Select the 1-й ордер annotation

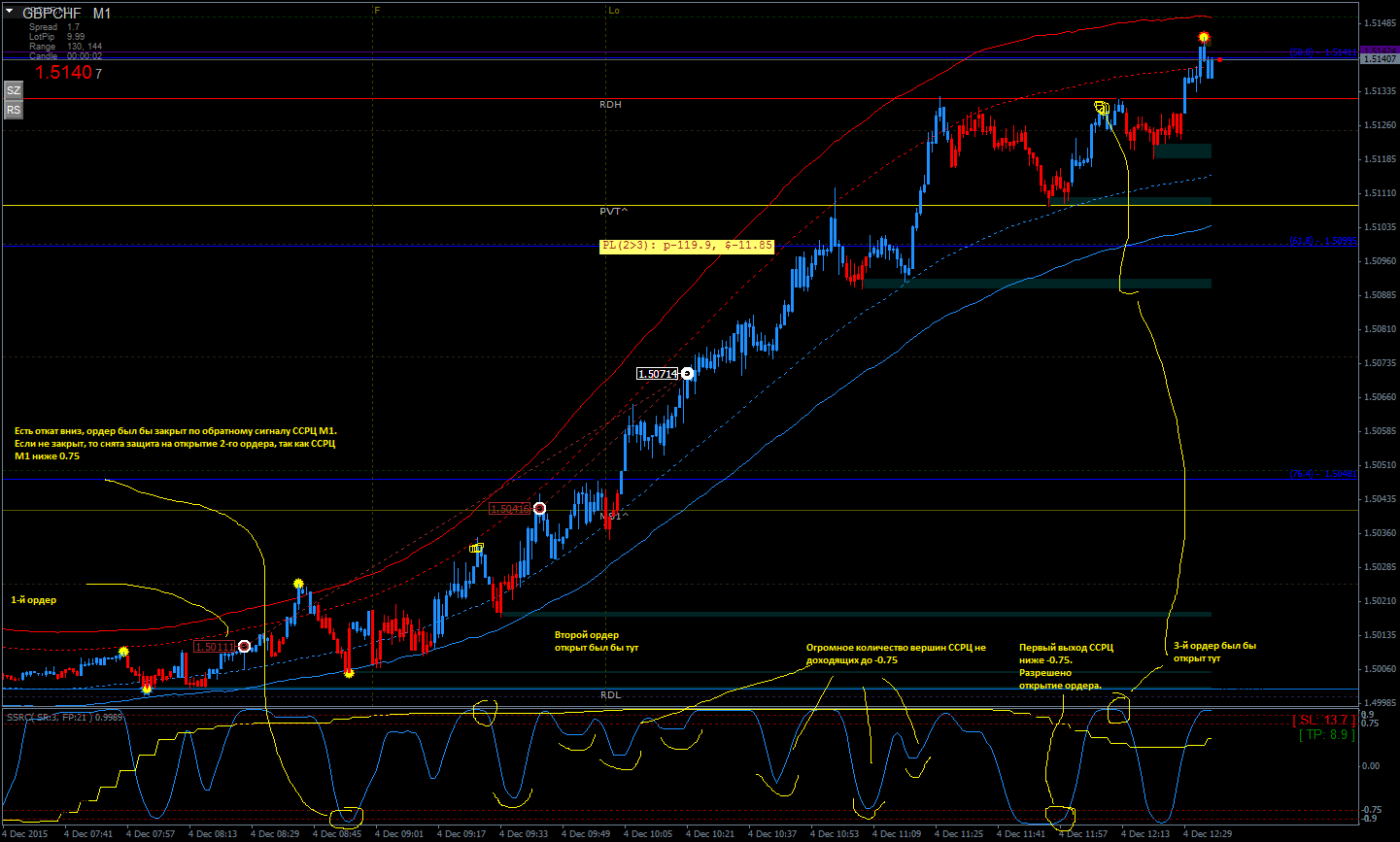pos(33,600)
